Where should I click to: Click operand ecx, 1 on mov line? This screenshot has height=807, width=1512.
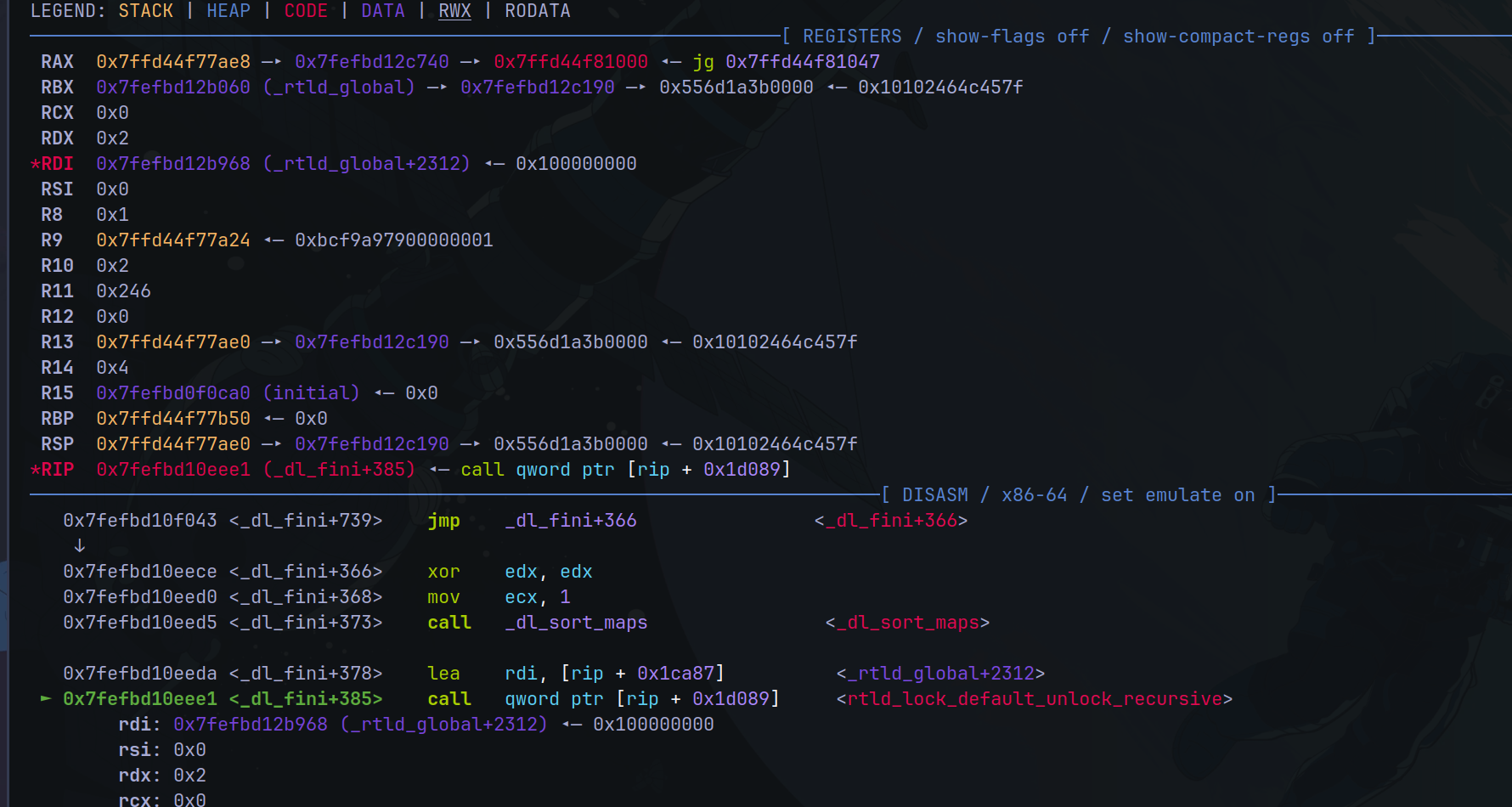[538, 597]
